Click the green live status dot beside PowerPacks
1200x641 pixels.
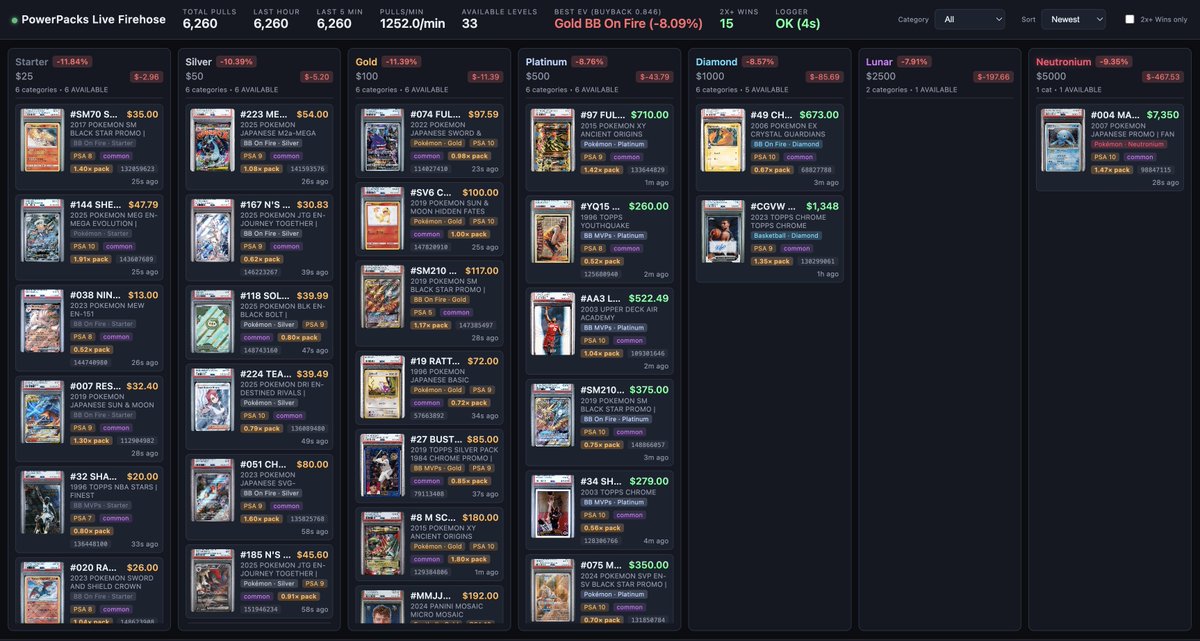click(x=13, y=20)
